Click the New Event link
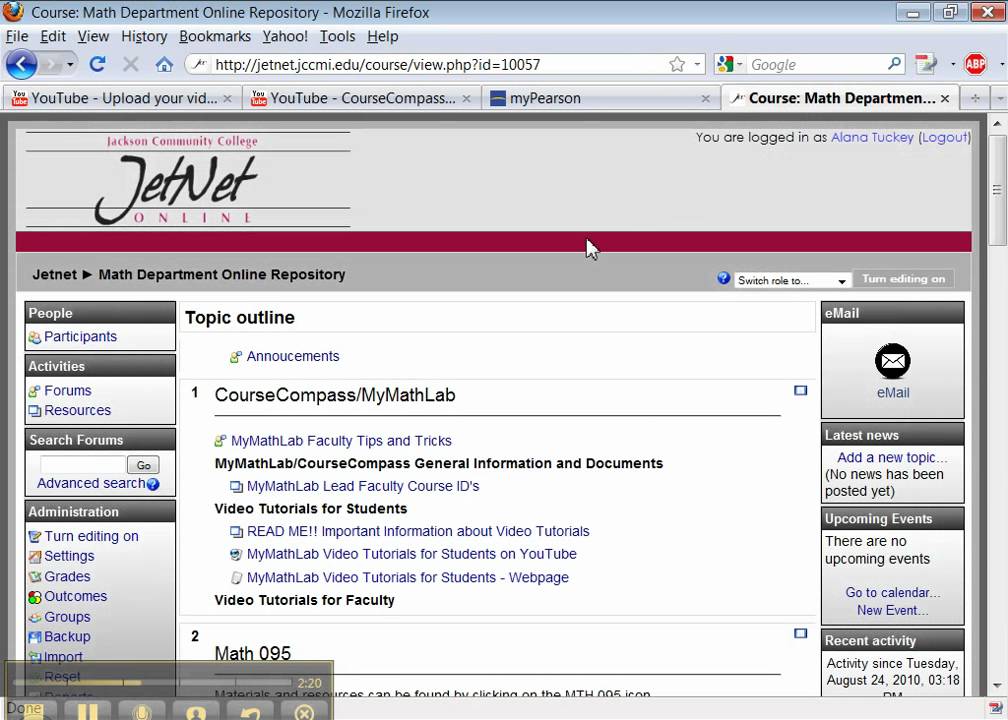Screen dimensions: 1008x720 892,611
